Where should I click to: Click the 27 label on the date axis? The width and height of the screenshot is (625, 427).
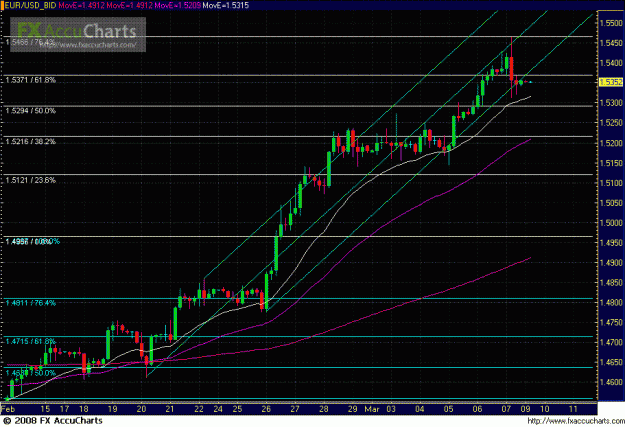pyautogui.click(x=295, y=409)
